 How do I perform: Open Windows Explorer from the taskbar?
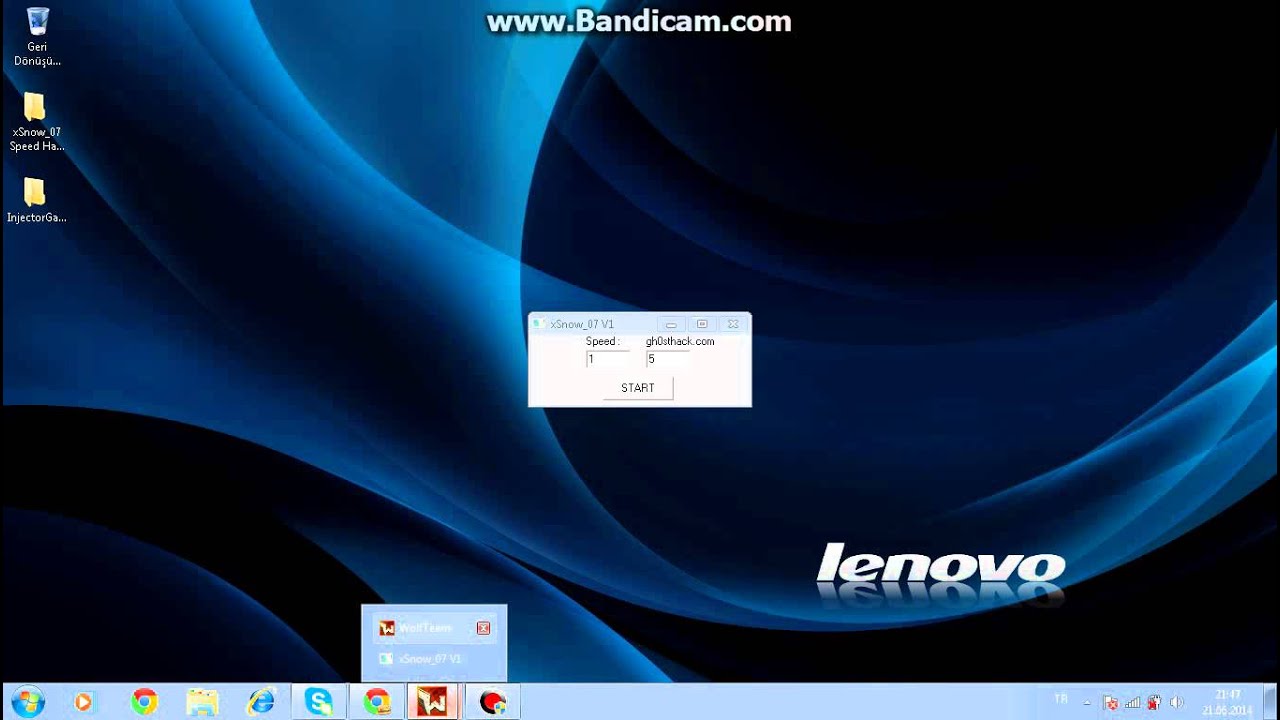point(202,702)
